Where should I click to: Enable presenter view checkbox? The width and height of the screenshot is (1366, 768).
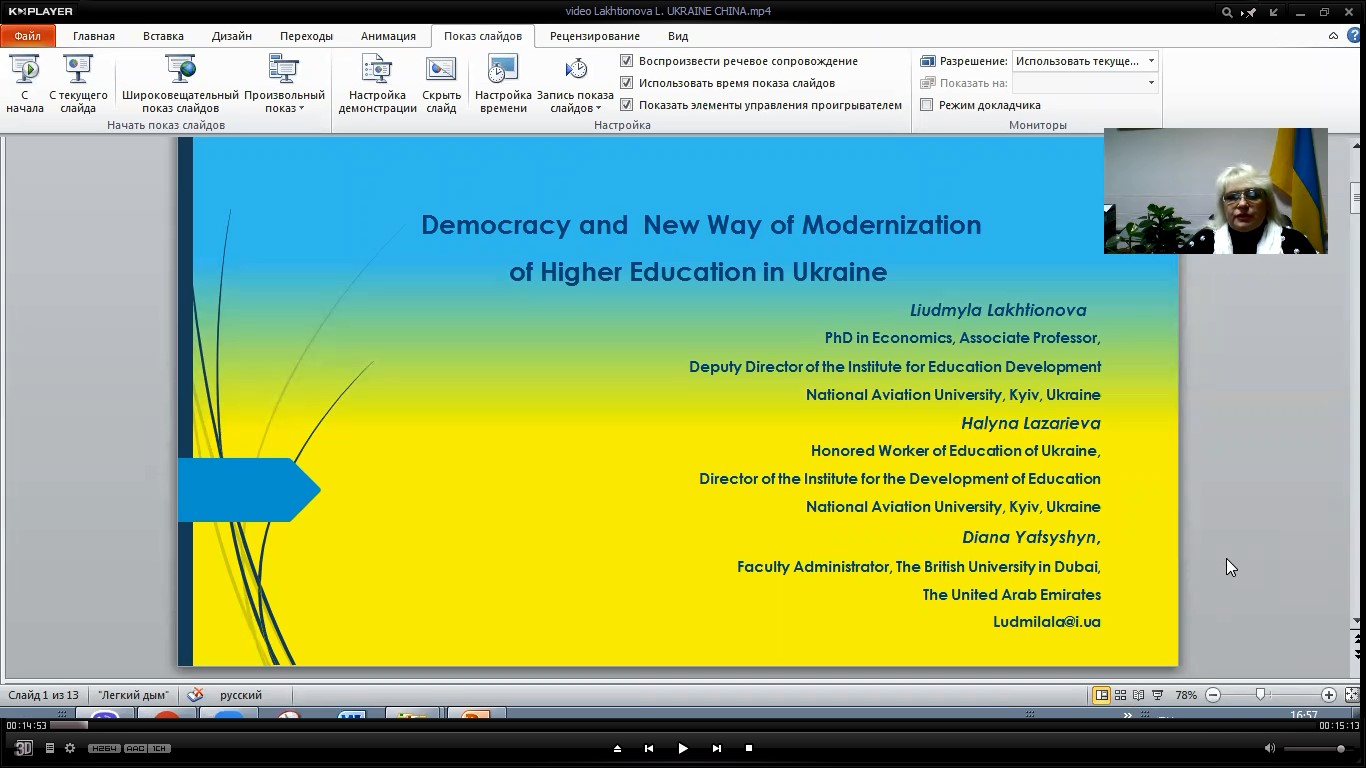(x=927, y=105)
